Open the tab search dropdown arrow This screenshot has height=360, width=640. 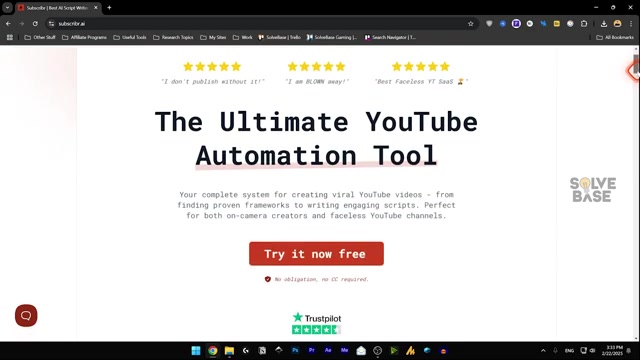(7, 7)
